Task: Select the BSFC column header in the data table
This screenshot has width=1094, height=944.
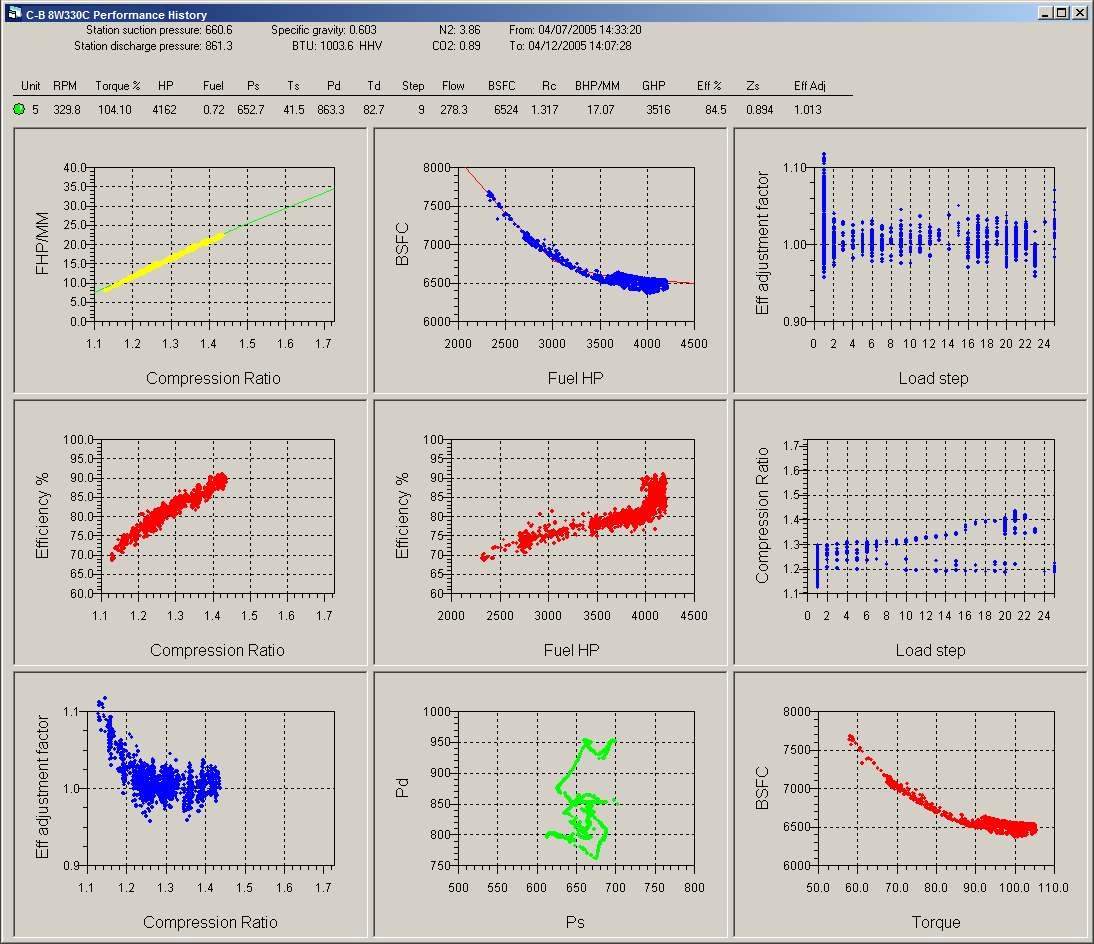Action: pyautogui.click(x=502, y=86)
